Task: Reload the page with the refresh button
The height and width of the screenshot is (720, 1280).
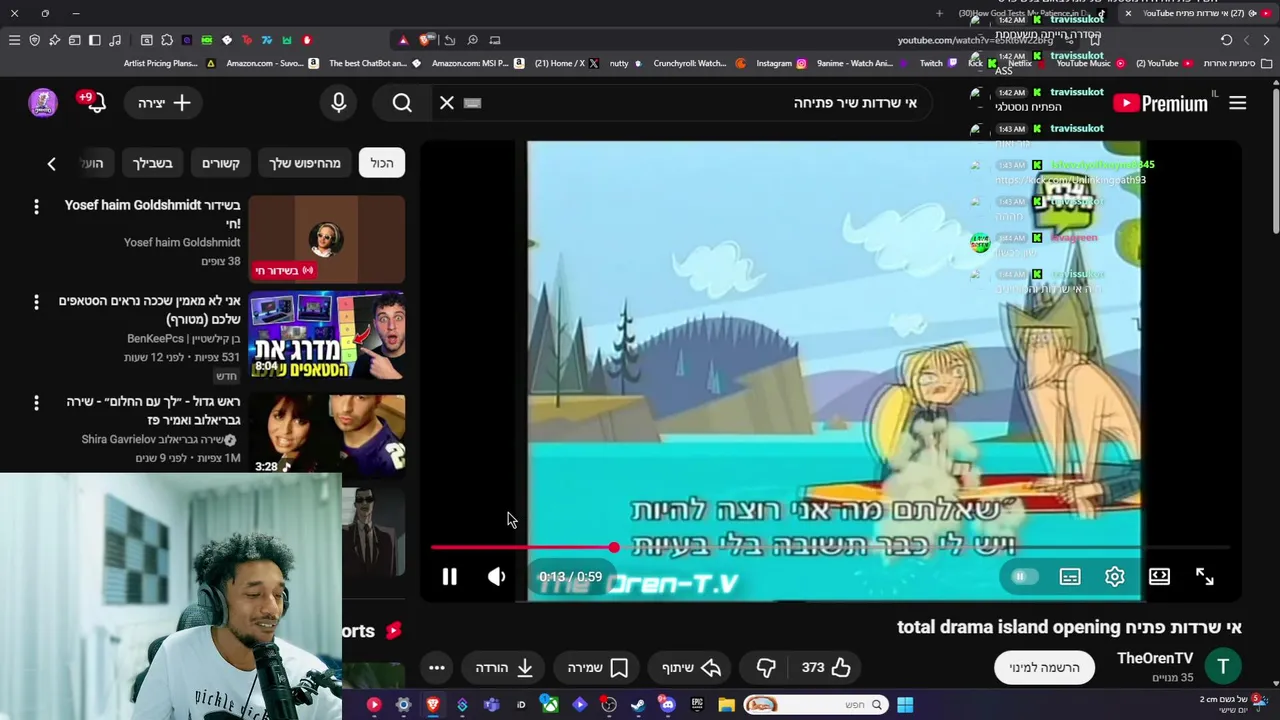Action: (1226, 40)
